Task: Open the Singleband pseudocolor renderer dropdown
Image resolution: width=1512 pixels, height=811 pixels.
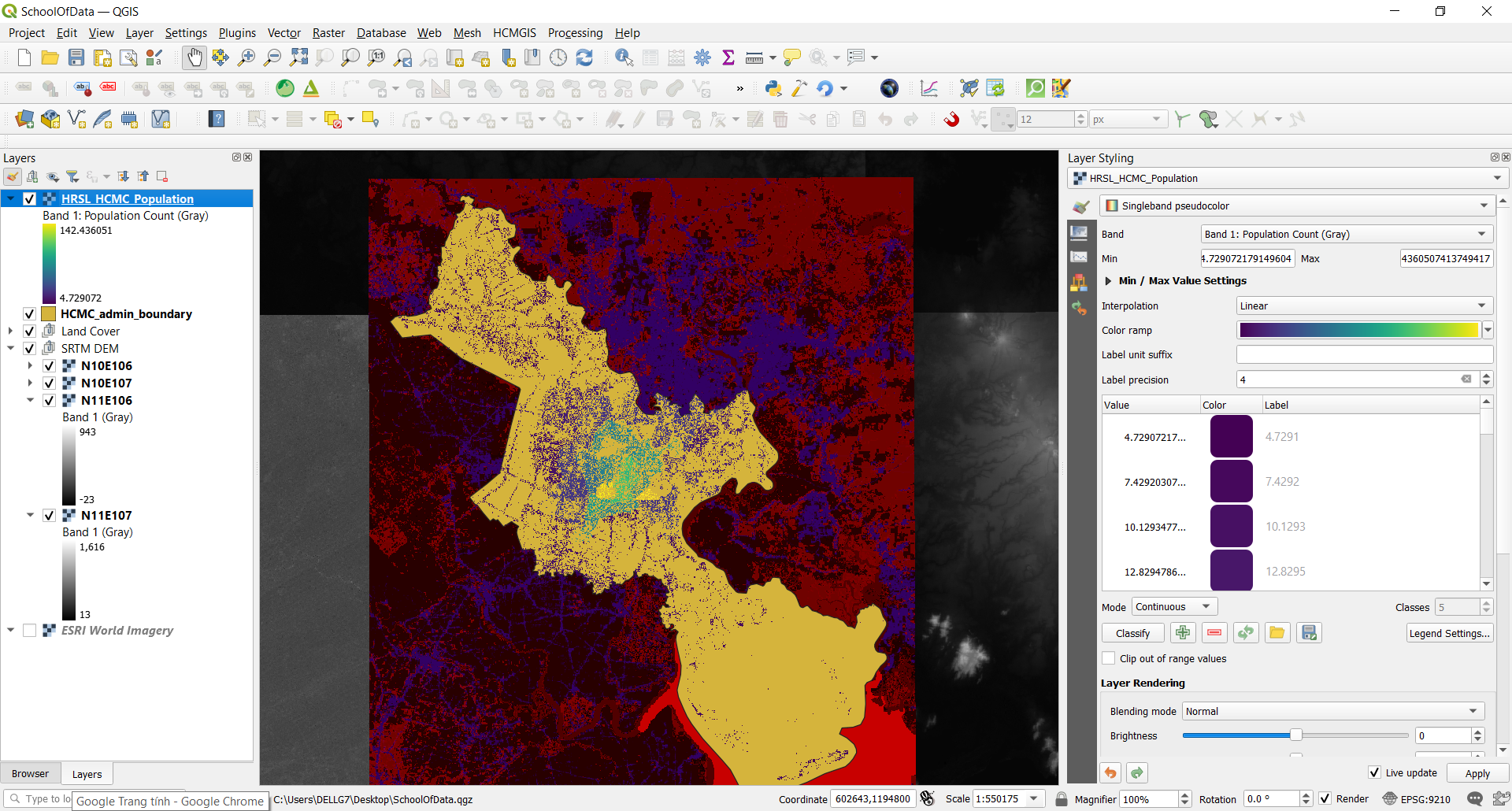Action: coord(1296,206)
